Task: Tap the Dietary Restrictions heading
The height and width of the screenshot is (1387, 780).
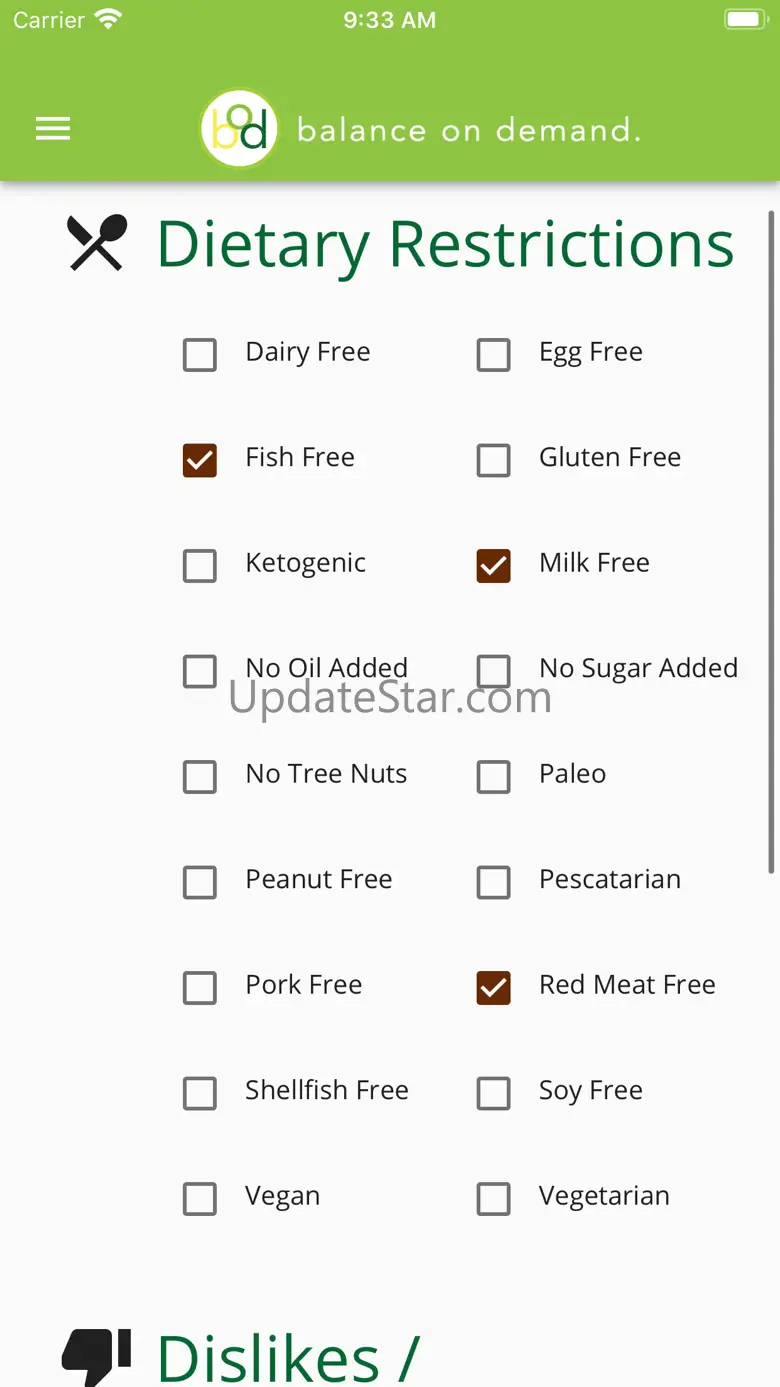Action: pos(445,243)
